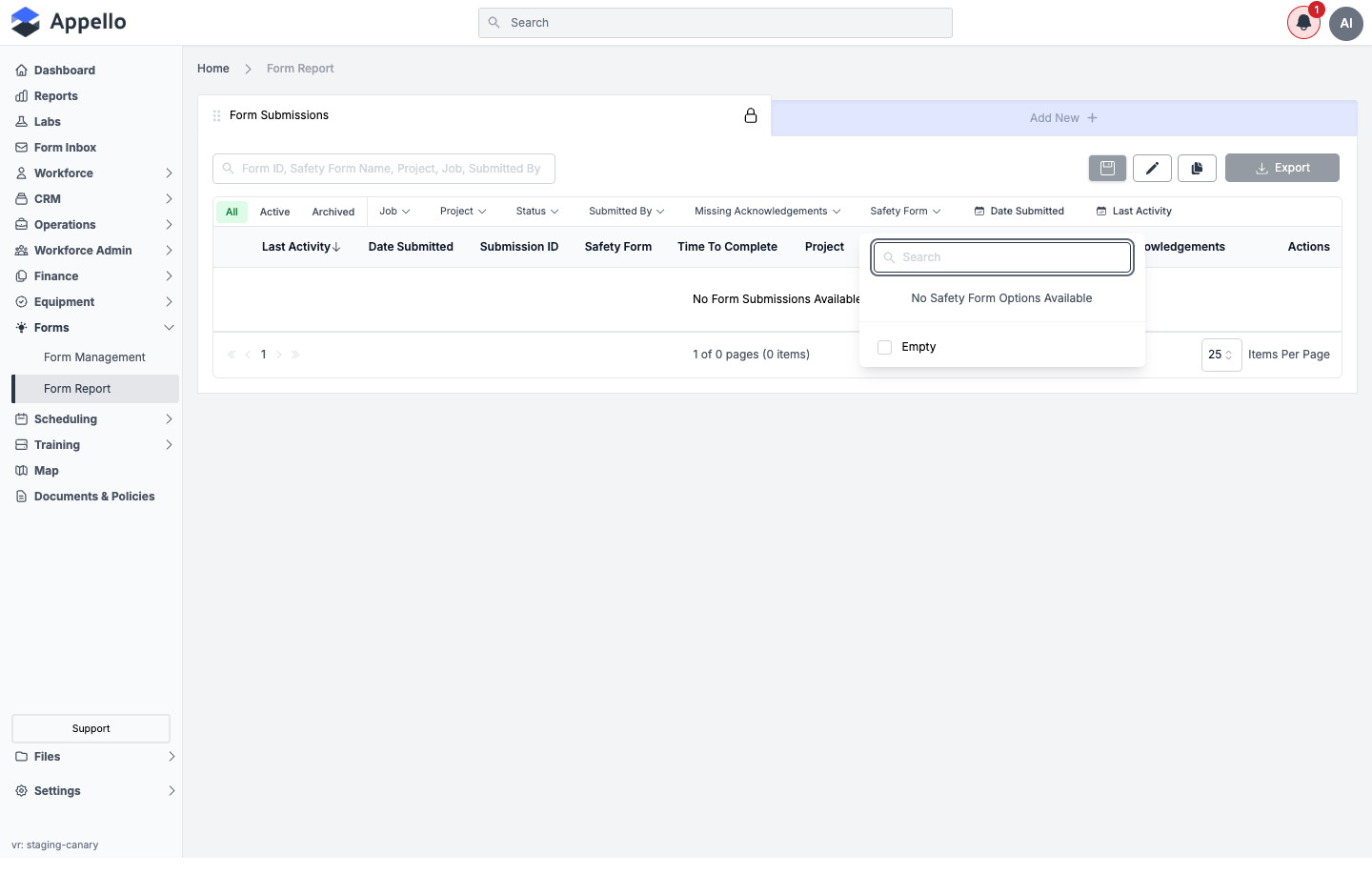Image resolution: width=1372 pixels, height=875 pixels.
Task: Open the Project filter dropdown
Action: pos(463,212)
